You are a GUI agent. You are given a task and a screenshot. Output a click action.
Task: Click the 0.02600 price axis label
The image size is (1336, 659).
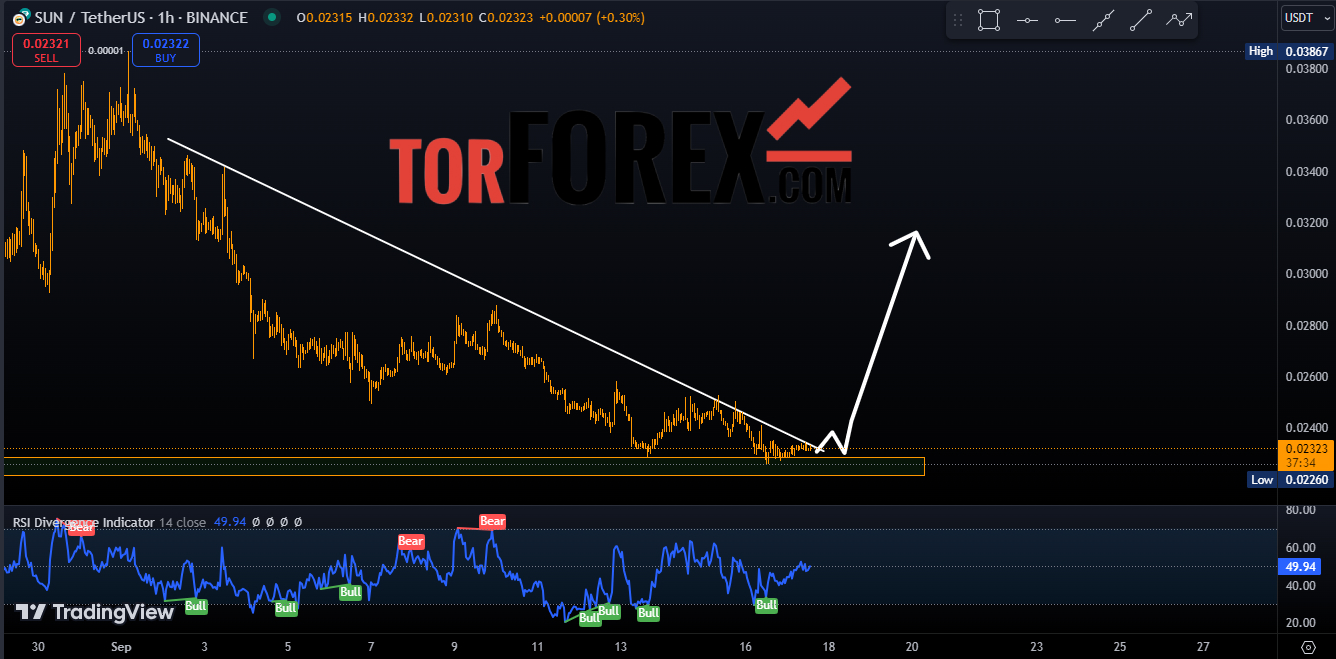point(1306,377)
